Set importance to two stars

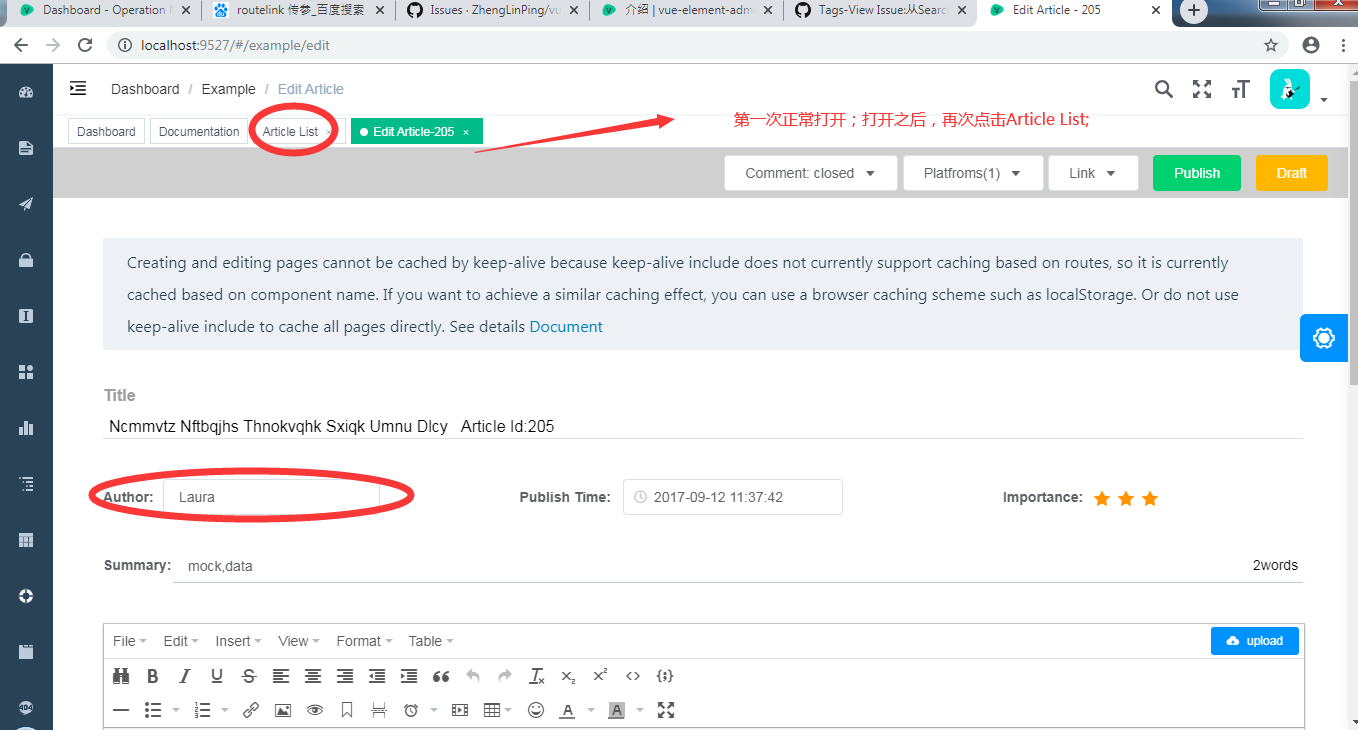(x=1126, y=497)
